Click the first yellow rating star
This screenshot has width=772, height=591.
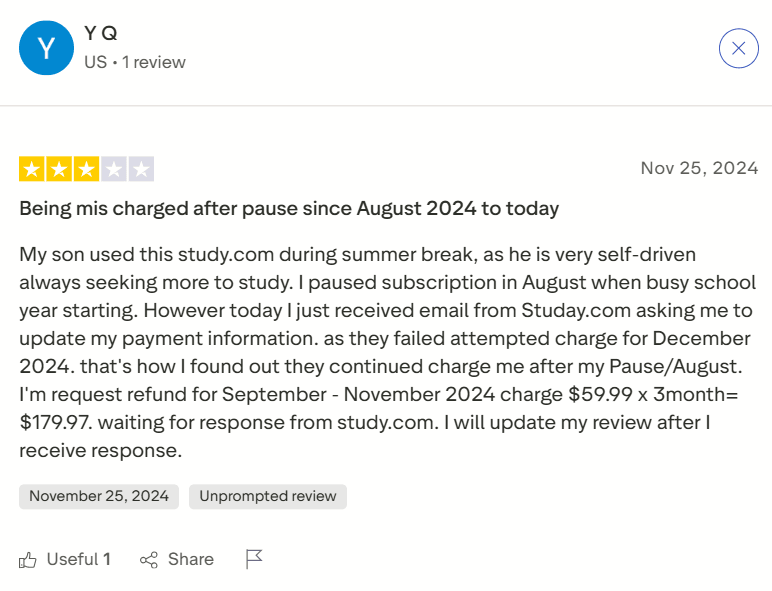31,169
